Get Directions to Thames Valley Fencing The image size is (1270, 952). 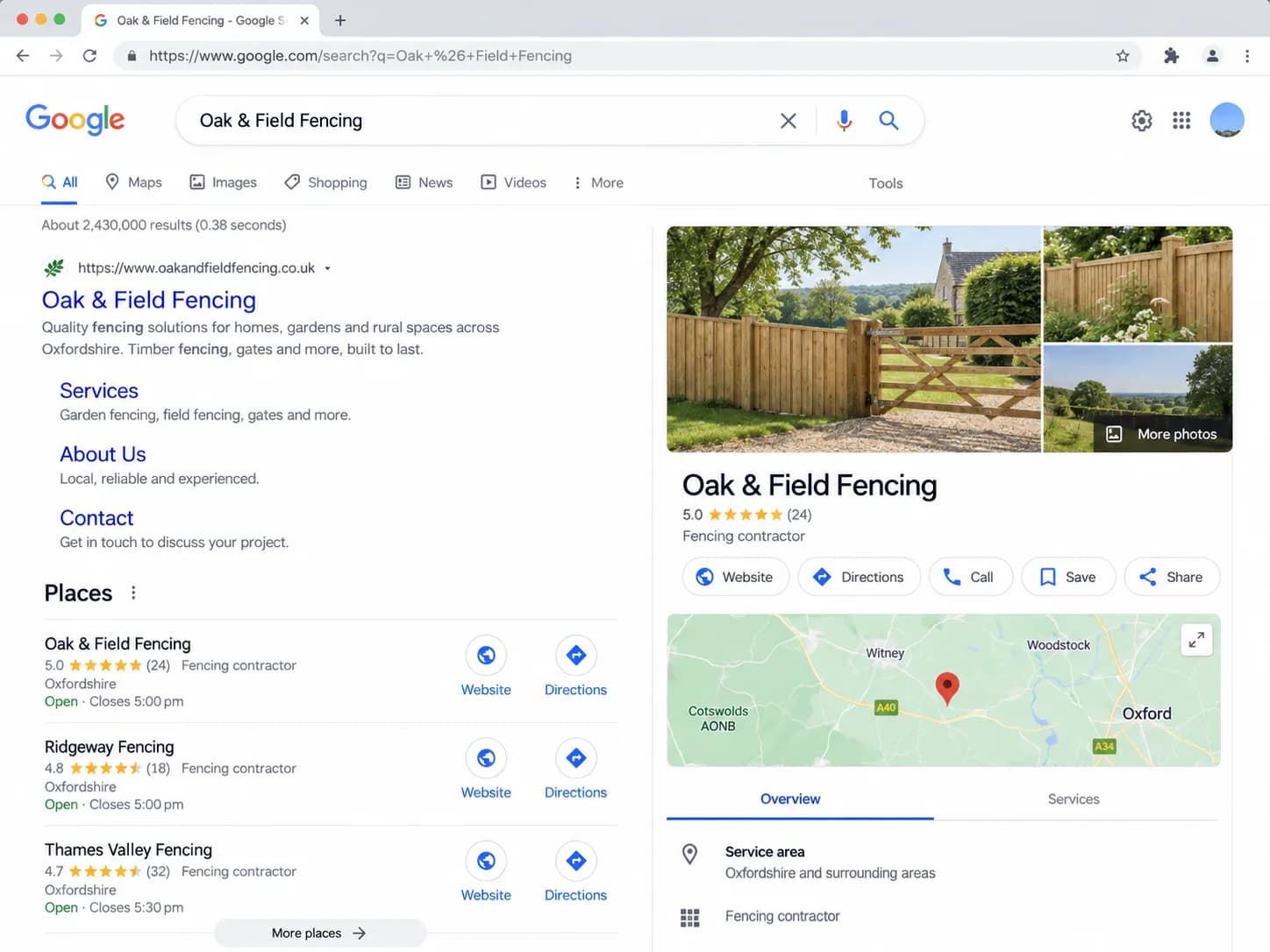(x=575, y=861)
